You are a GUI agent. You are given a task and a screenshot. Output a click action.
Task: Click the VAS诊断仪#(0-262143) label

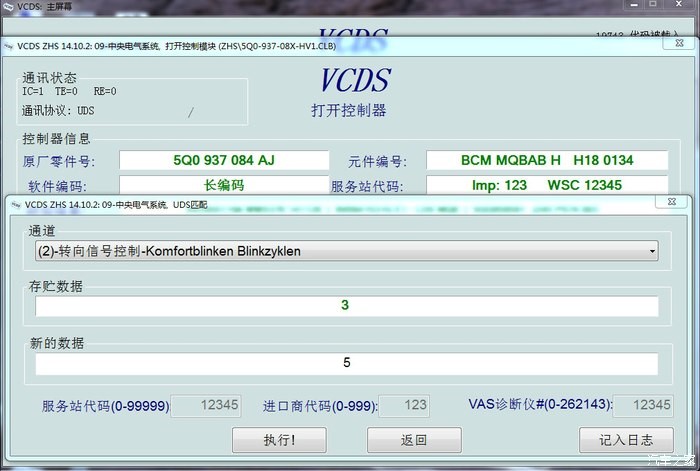540,404
